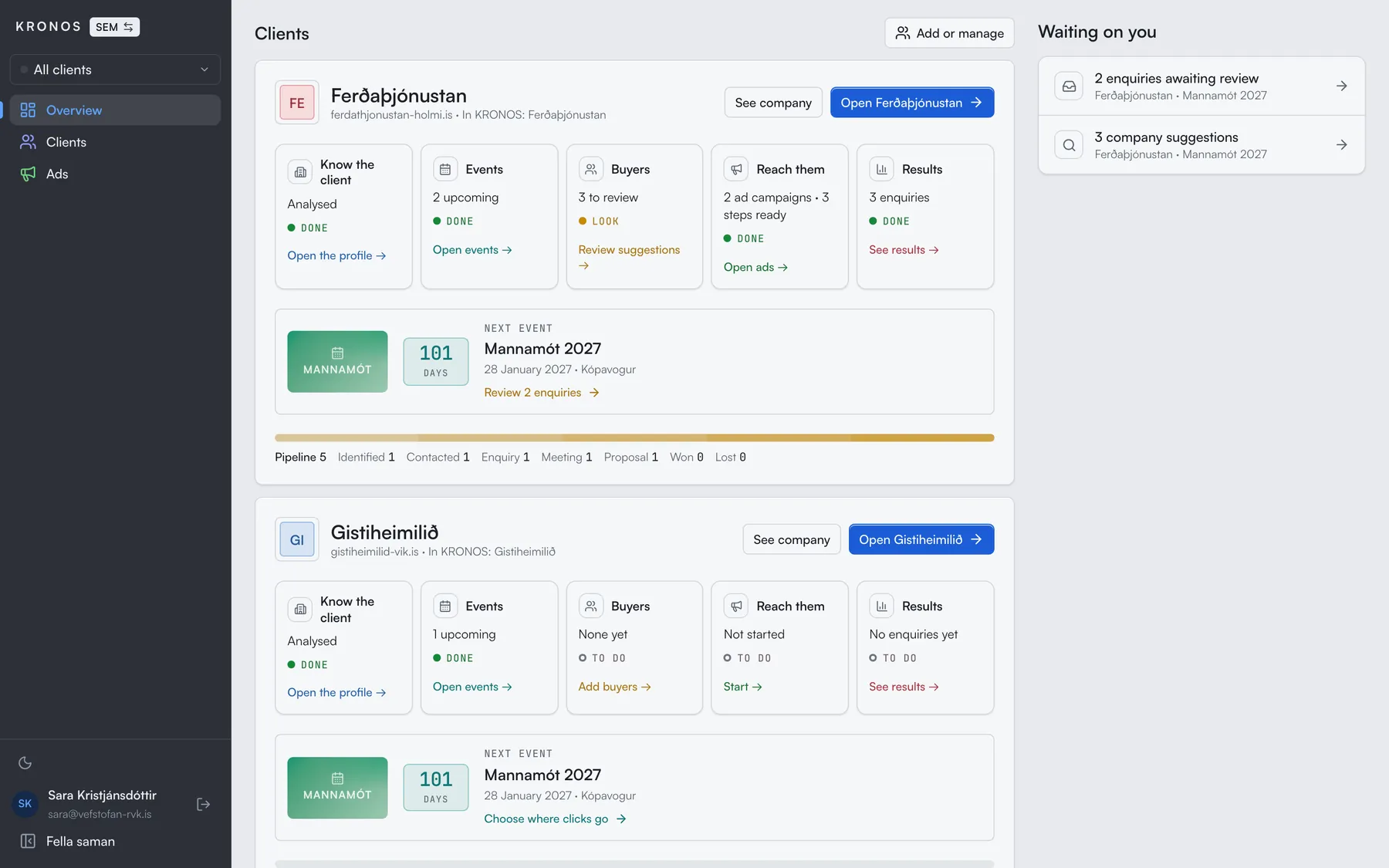Click the GI avatar for Gistiheimilið
The height and width of the screenshot is (868, 1389).
click(x=297, y=539)
